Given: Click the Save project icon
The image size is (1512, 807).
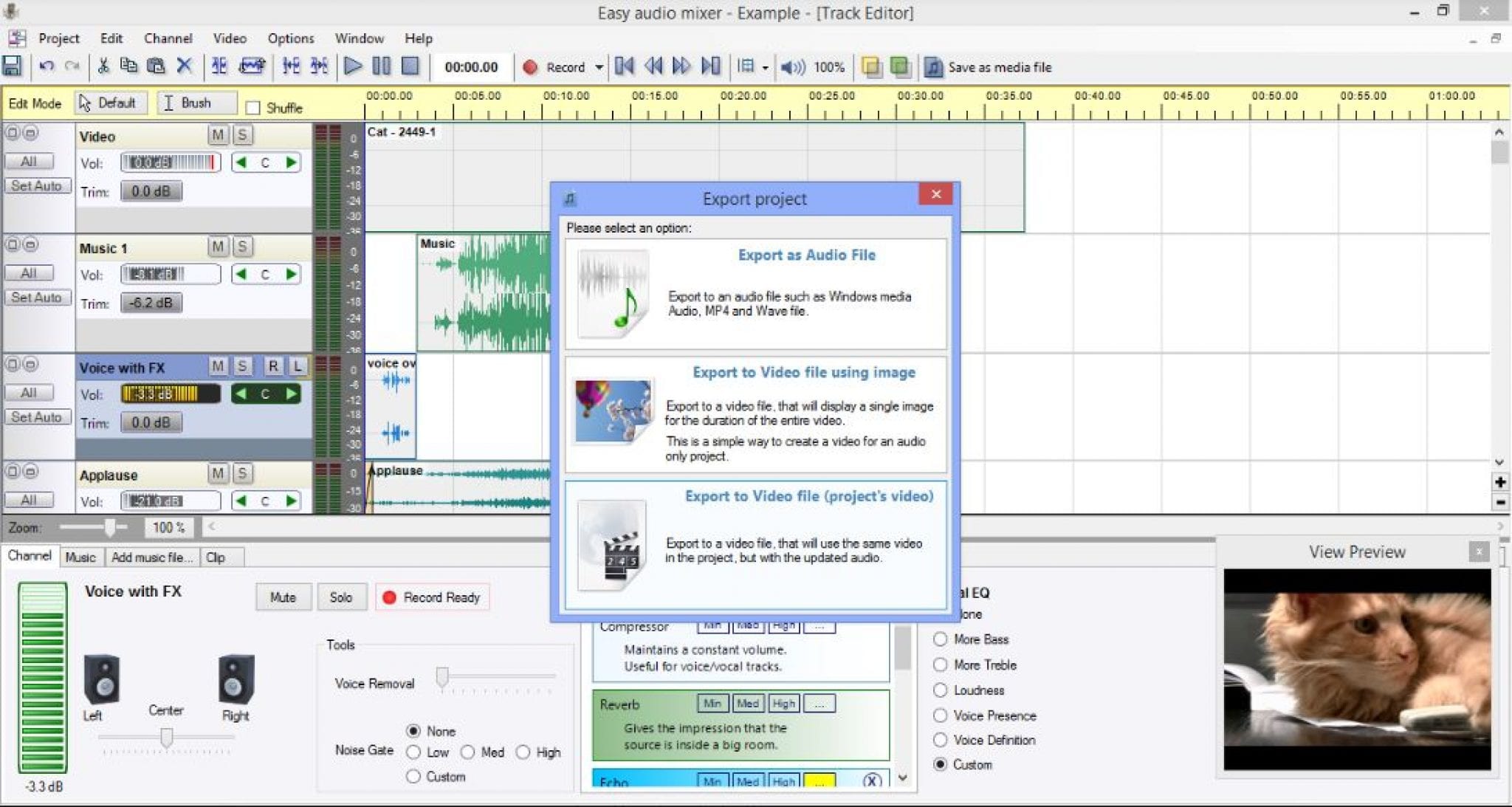Looking at the screenshot, I should coord(13,66).
